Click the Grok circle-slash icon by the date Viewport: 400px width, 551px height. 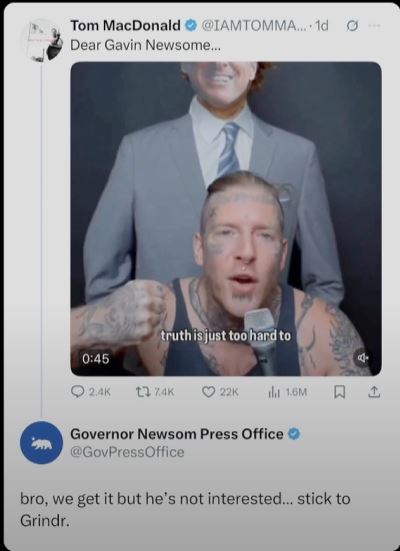click(x=352, y=26)
